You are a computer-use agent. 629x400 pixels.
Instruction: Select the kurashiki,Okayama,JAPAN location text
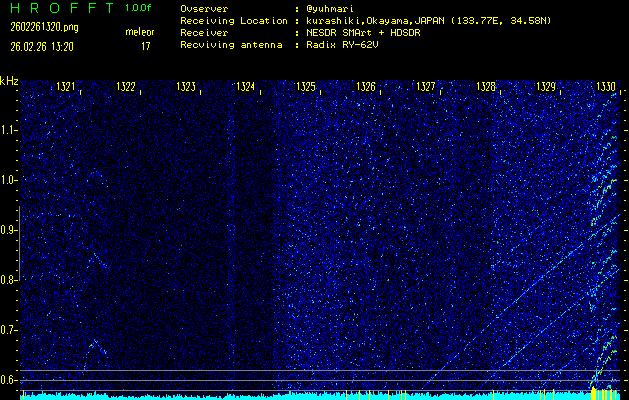click(375, 21)
